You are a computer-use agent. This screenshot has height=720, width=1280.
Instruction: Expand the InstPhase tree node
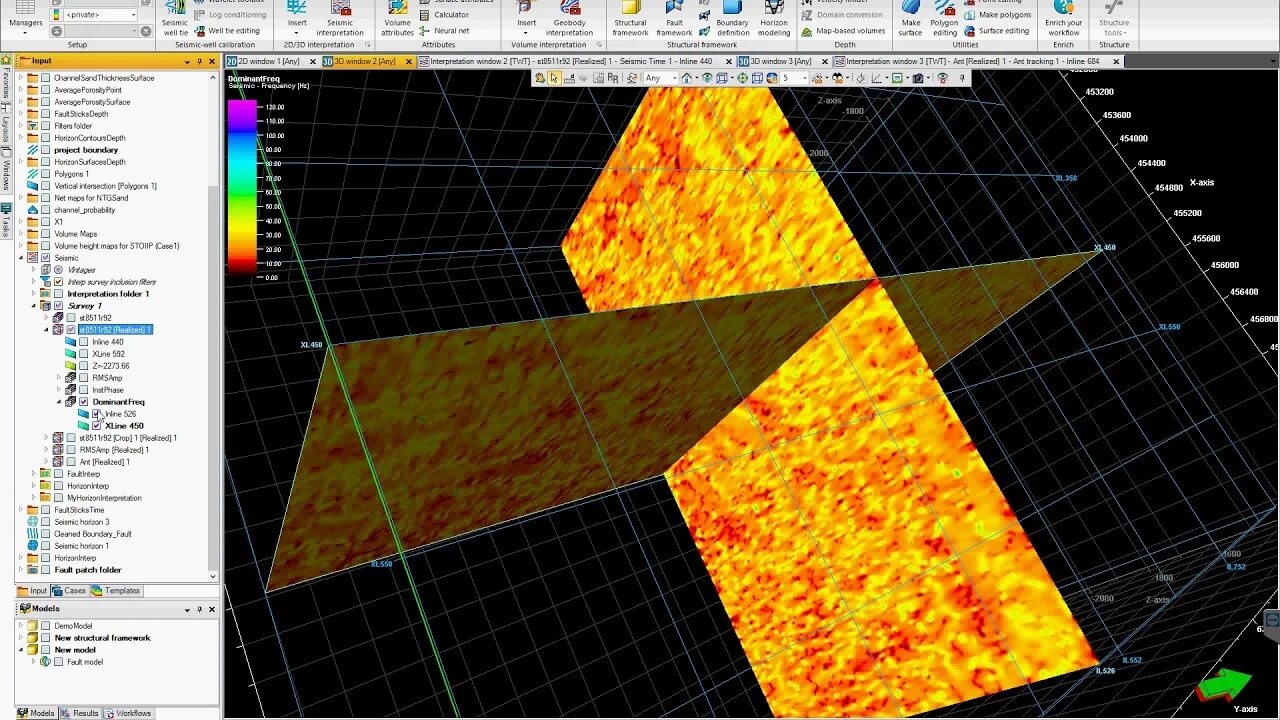(x=59, y=390)
